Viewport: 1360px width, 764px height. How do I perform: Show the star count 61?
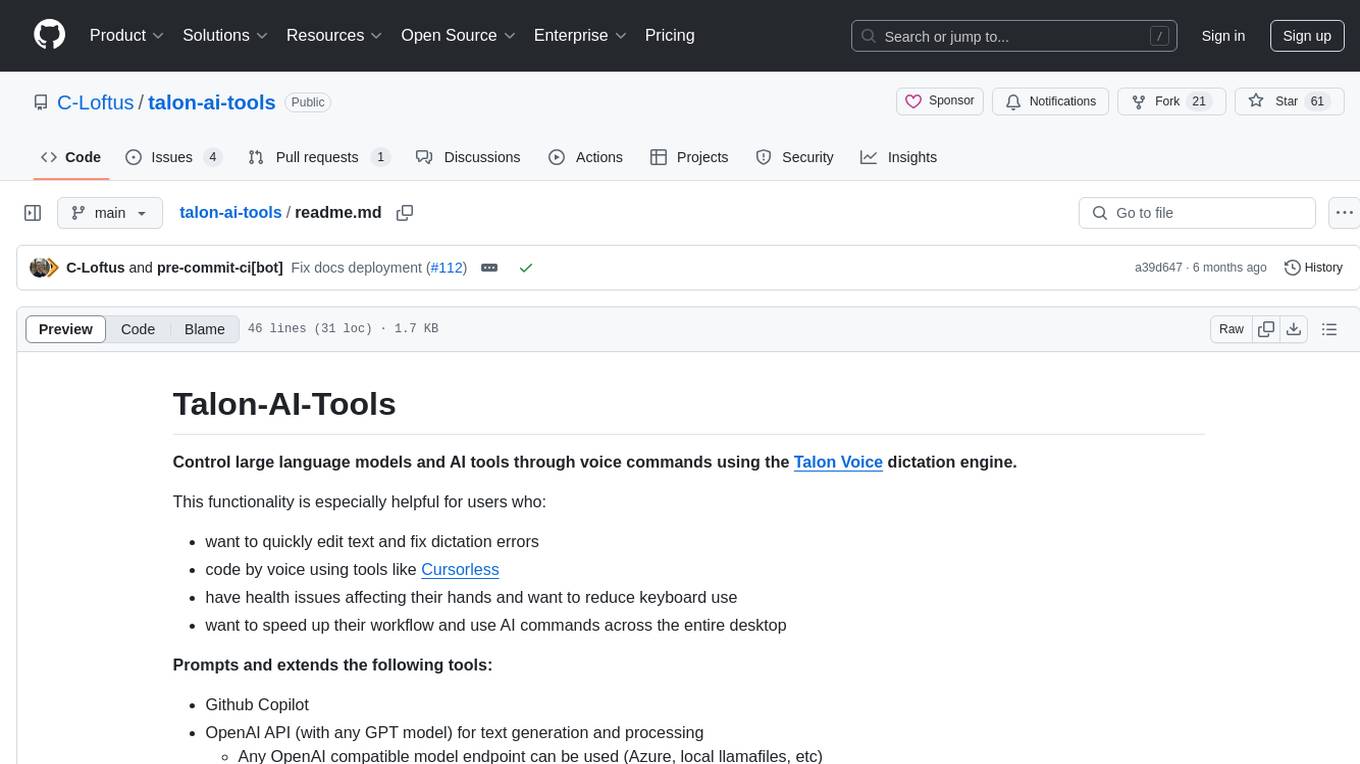[x=1317, y=101]
